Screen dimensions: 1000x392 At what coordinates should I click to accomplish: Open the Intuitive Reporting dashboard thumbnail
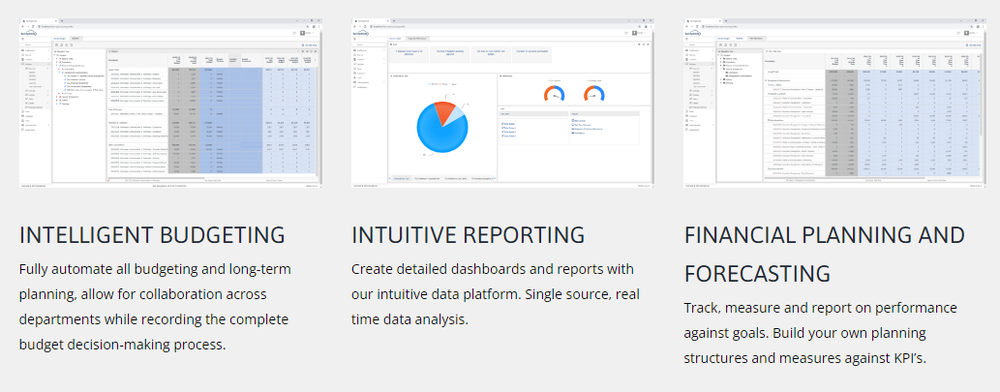(x=503, y=103)
